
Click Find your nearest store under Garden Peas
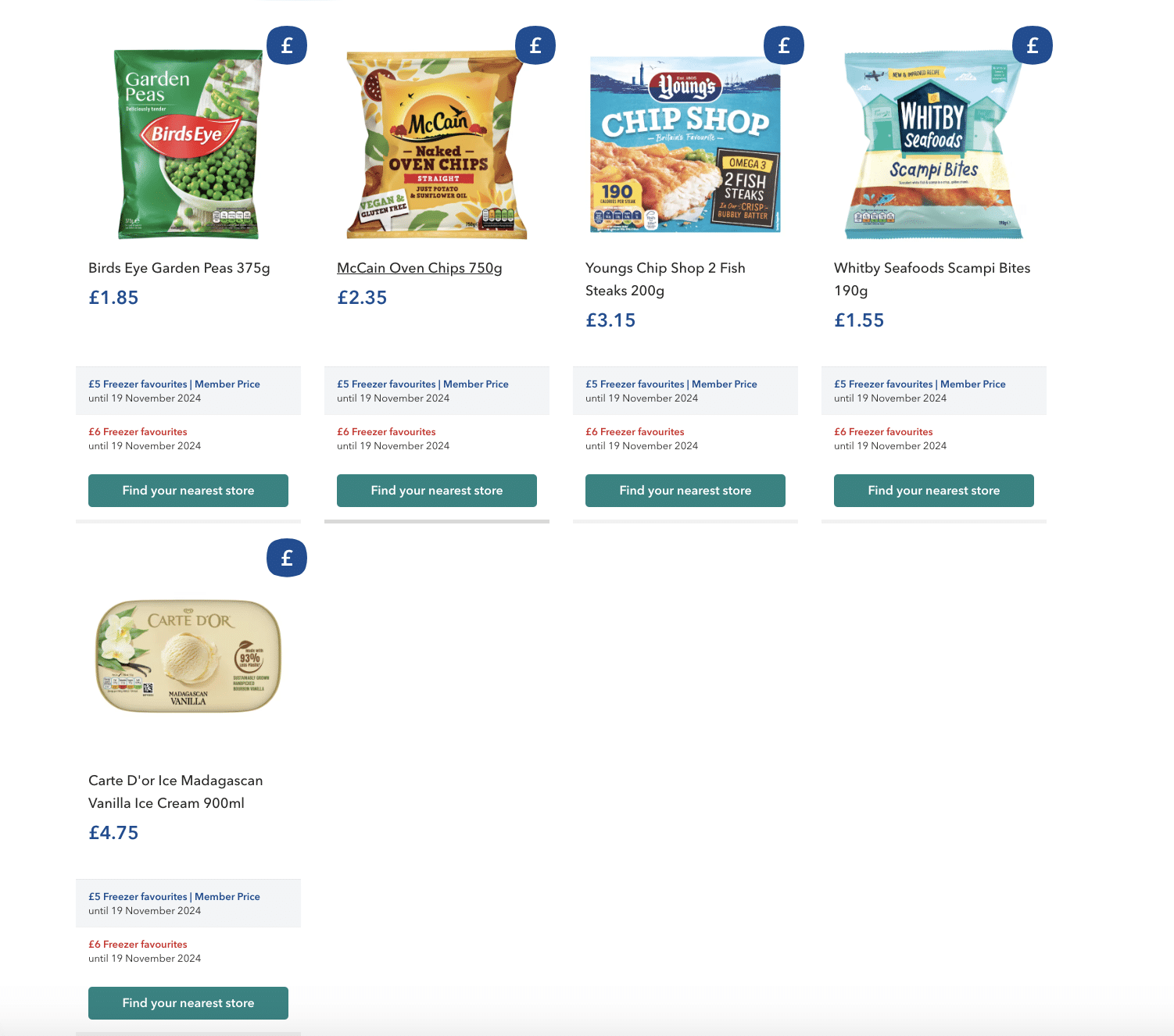tap(188, 491)
